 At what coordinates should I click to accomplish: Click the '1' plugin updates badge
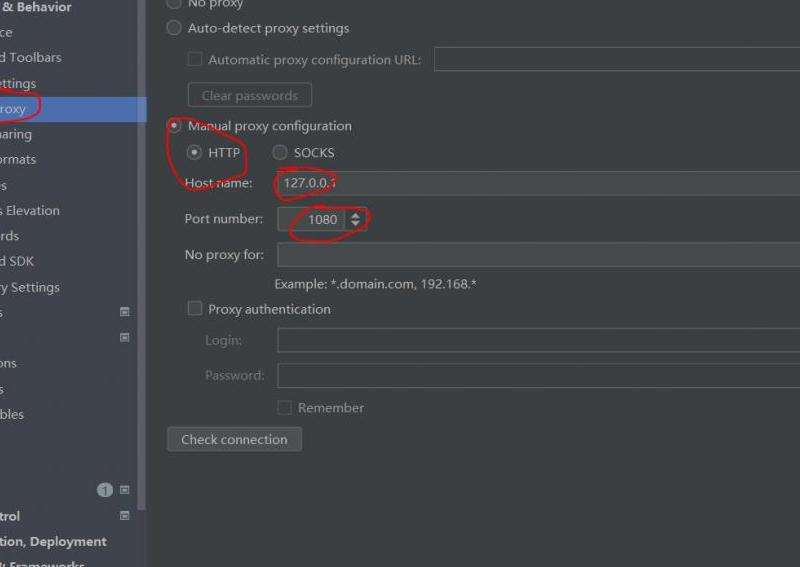(x=105, y=490)
